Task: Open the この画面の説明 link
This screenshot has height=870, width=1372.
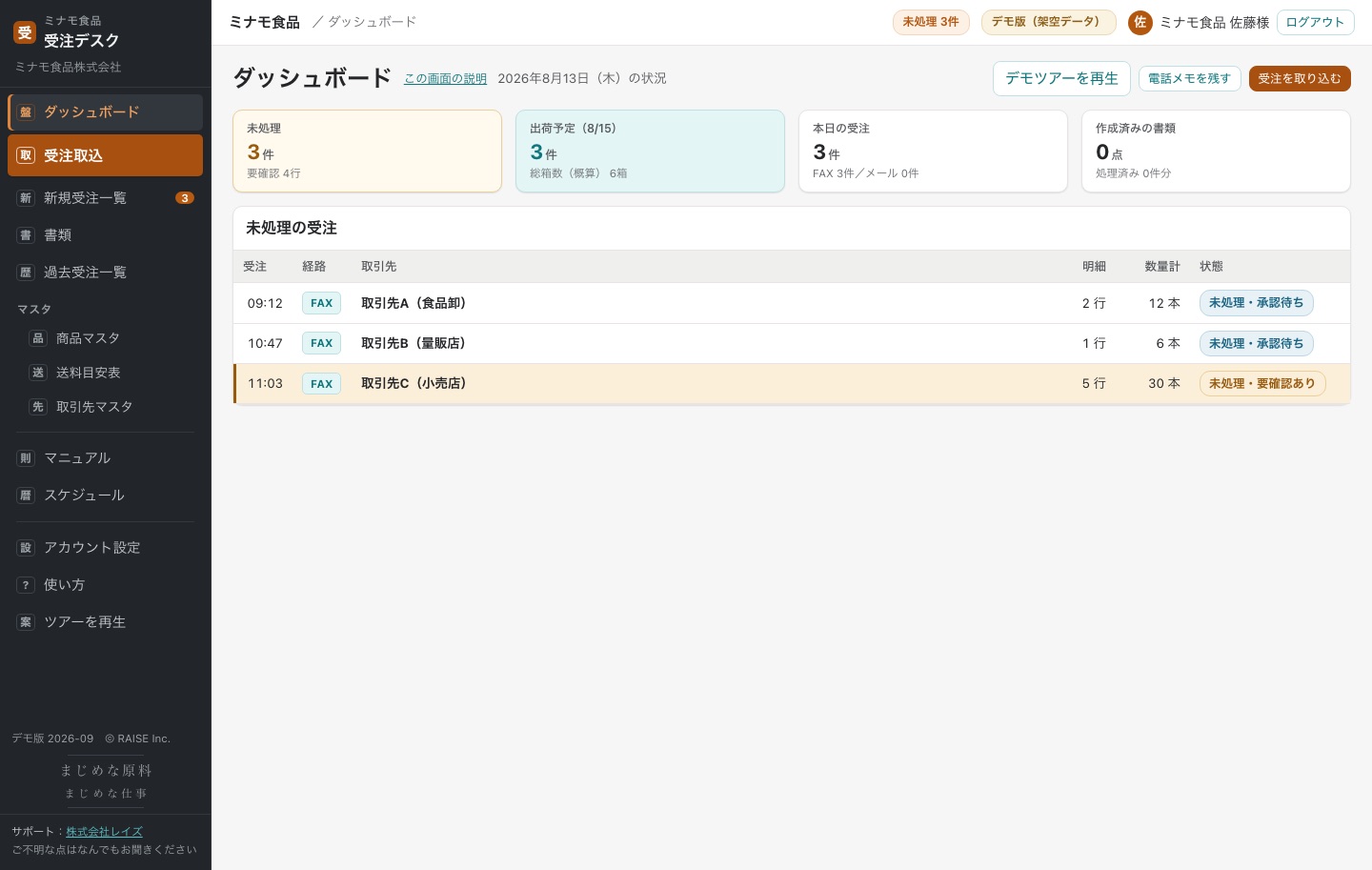Action: 445,79
